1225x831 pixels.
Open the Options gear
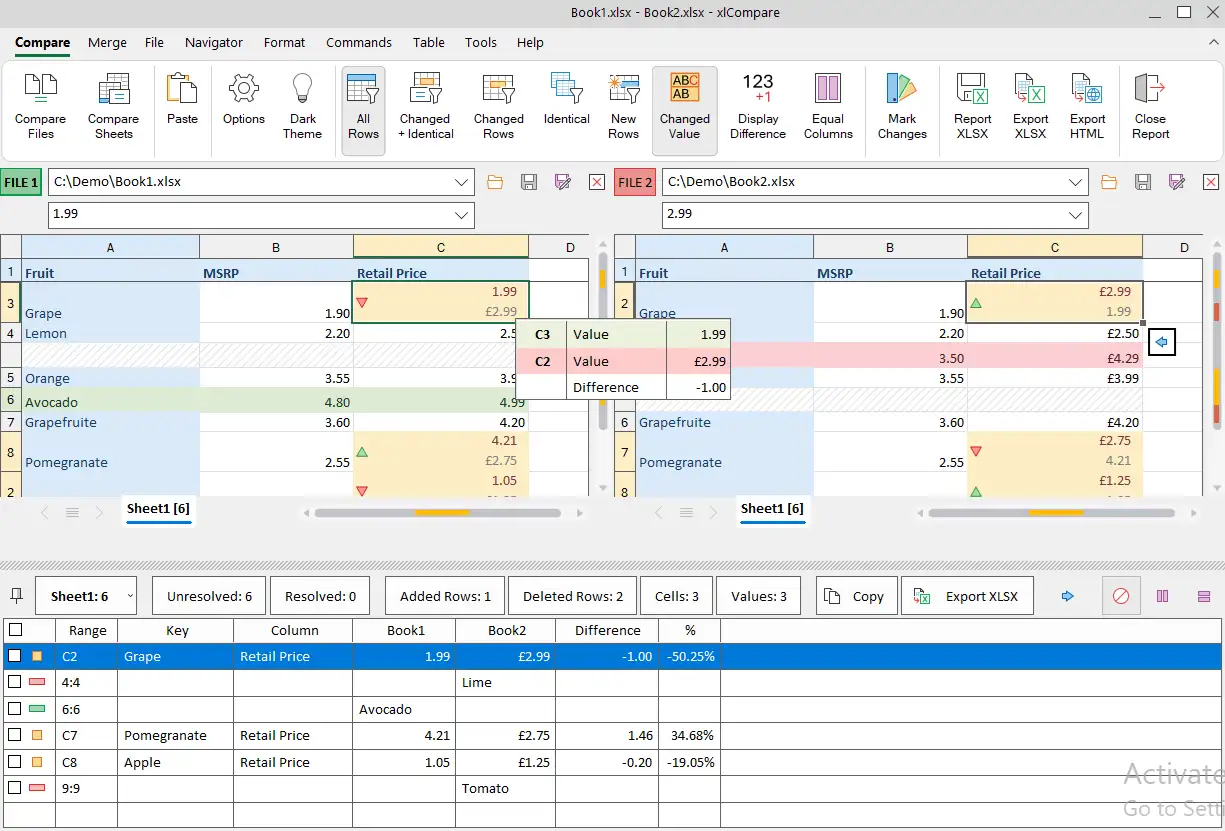pos(244,99)
